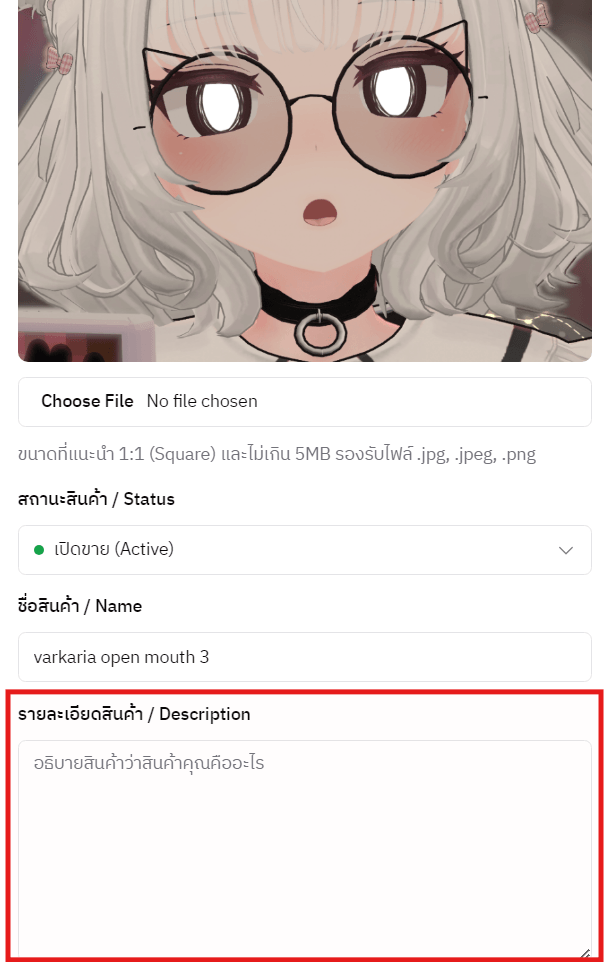Click the collar ring in preview image
Screen dimensions: 607x962
pos(320,332)
